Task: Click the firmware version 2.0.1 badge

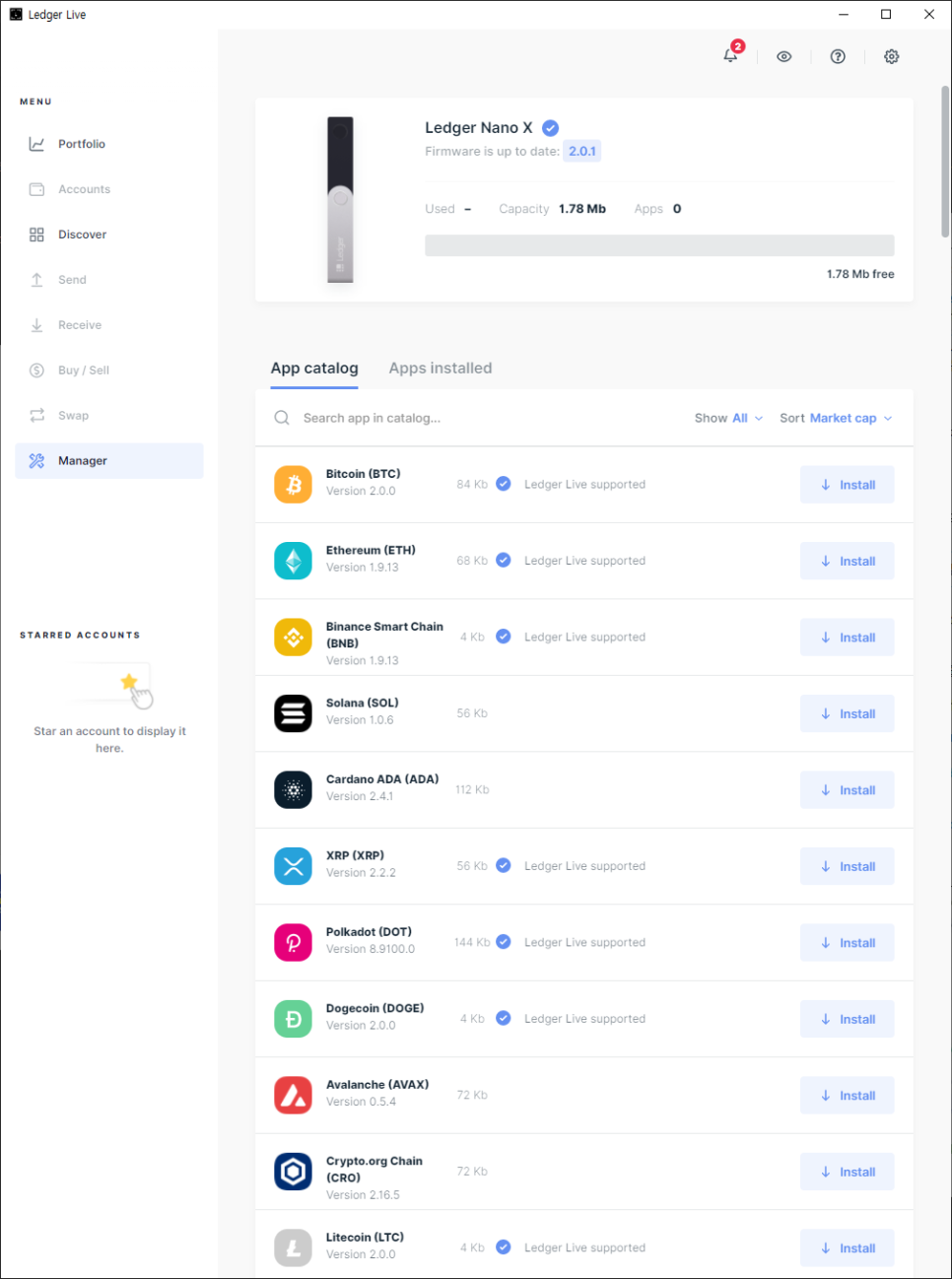Action: pyautogui.click(x=582, y=151)
